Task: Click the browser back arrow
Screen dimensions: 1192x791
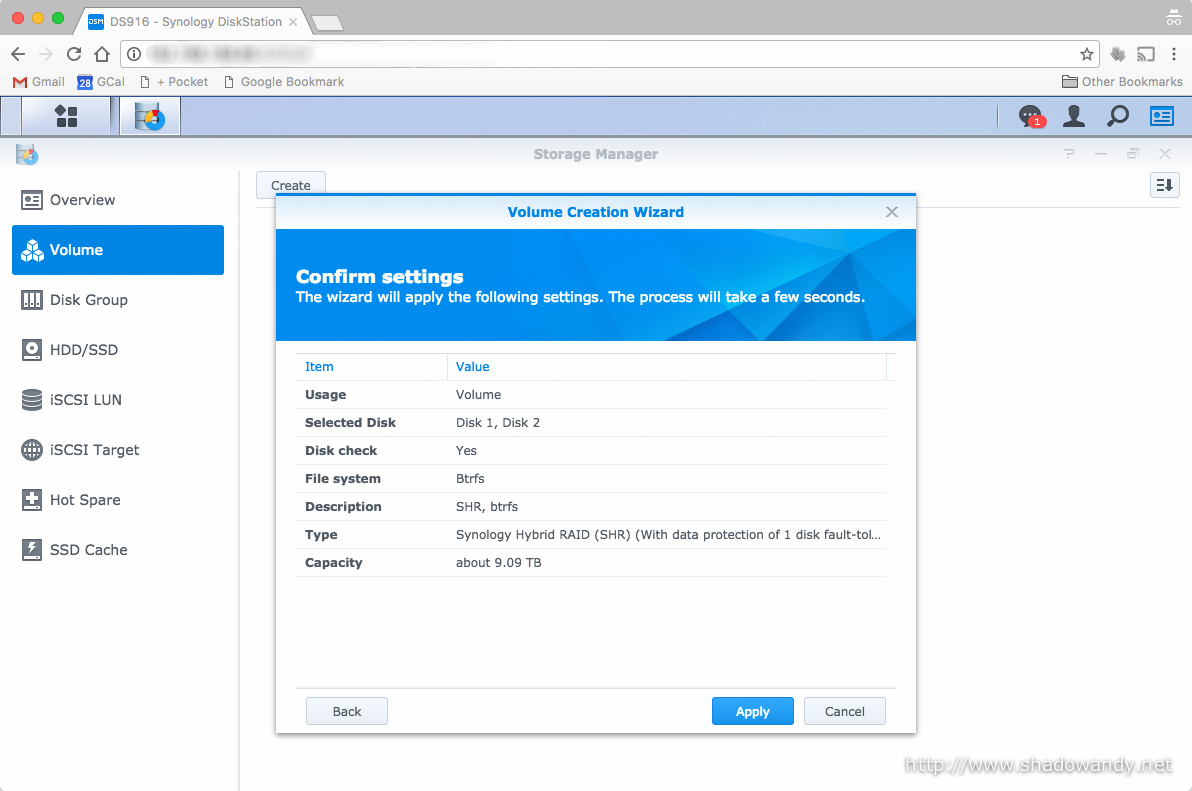Action: [18, 54]
